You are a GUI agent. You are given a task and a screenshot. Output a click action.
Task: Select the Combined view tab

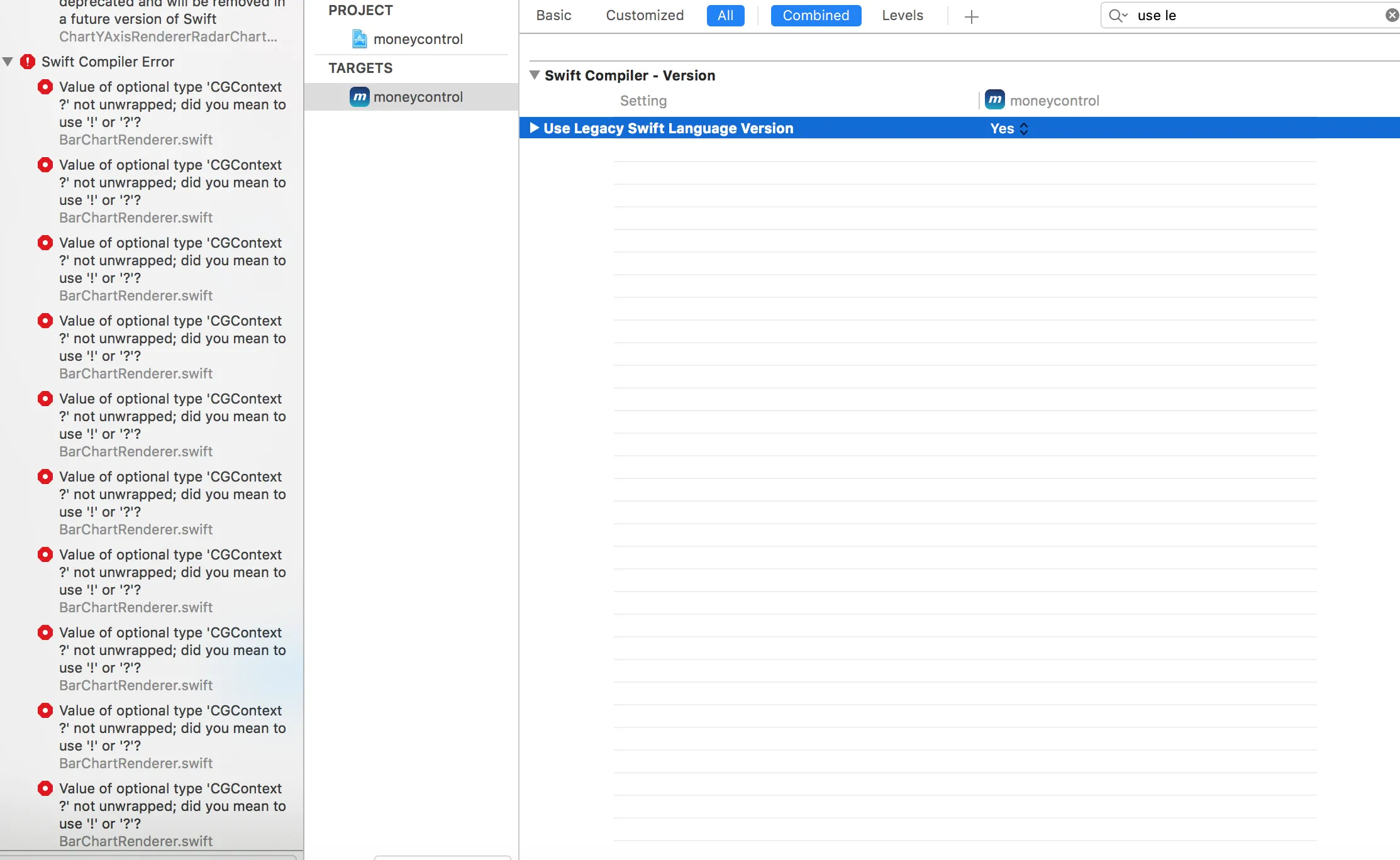pyautogui.click(x=816, y=16)
